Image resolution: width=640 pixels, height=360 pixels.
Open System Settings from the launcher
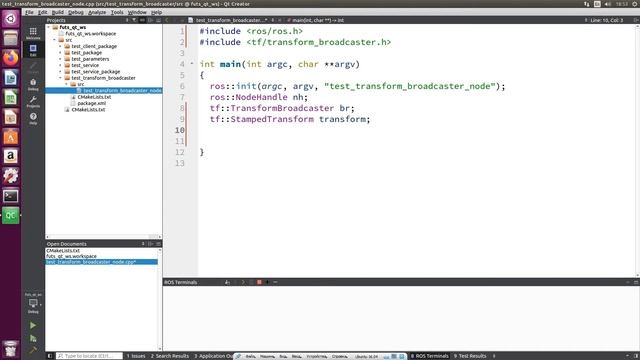[x=11, y=176]
